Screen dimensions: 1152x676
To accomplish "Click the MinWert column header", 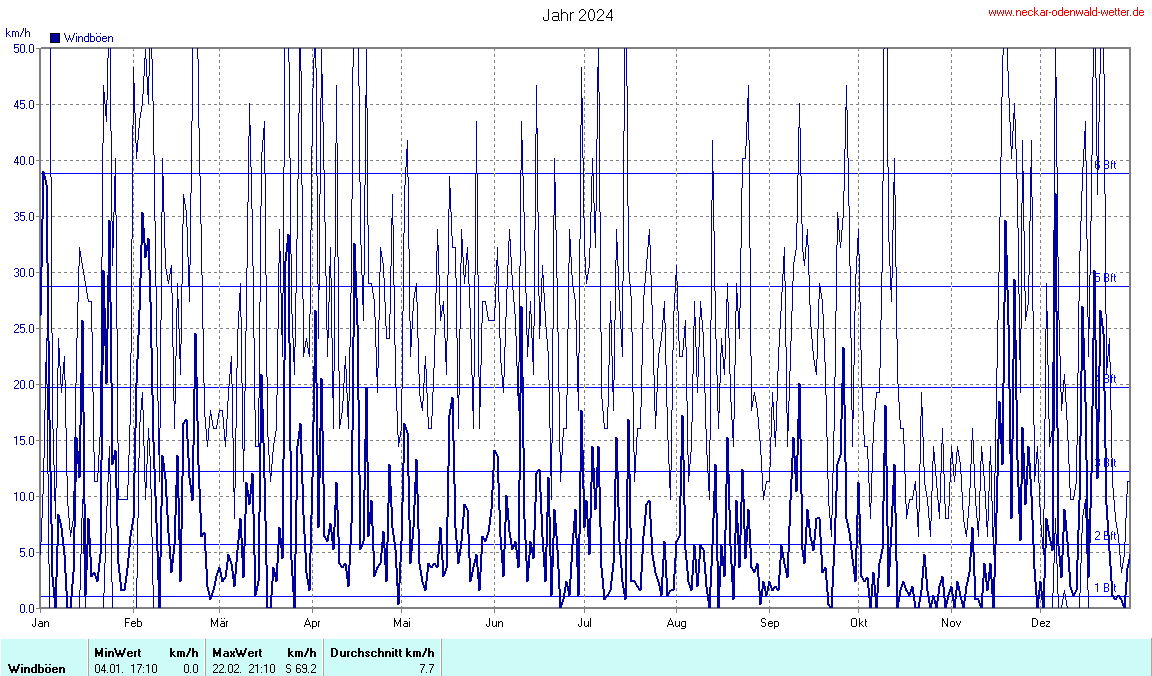I will pos(118,653).
